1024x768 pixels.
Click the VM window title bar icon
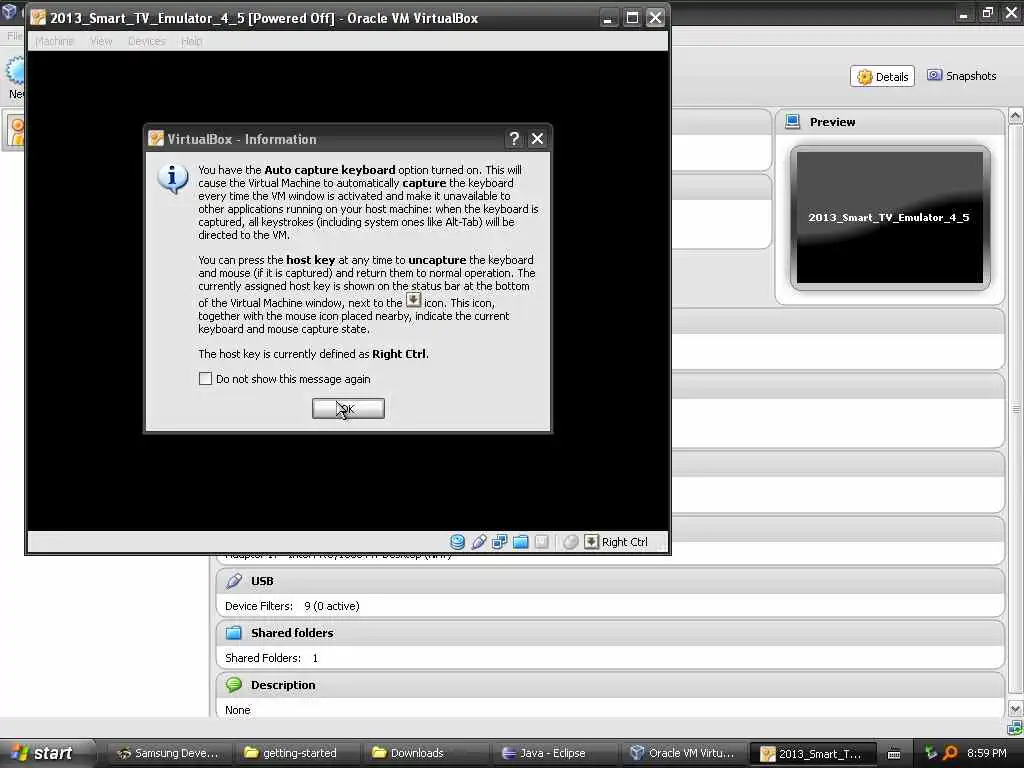[x=39, y=18]
